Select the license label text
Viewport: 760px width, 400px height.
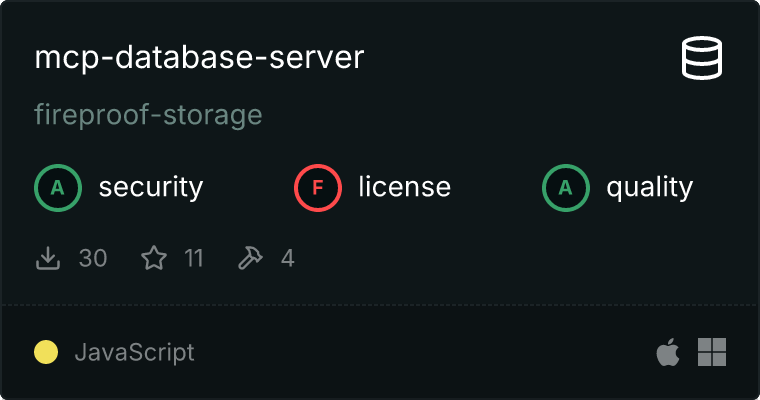405,187
